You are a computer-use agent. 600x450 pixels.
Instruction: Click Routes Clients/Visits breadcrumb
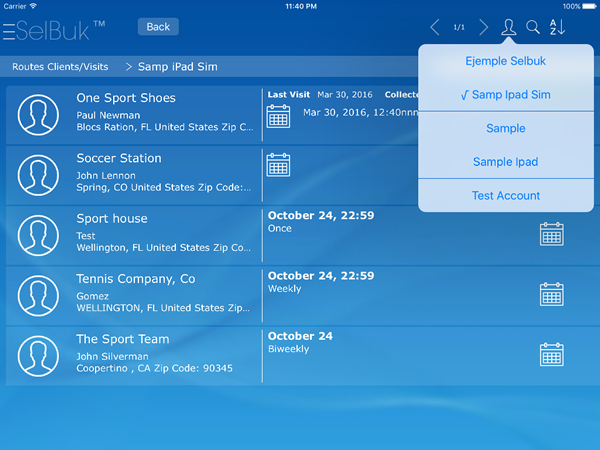click(60, 67)
